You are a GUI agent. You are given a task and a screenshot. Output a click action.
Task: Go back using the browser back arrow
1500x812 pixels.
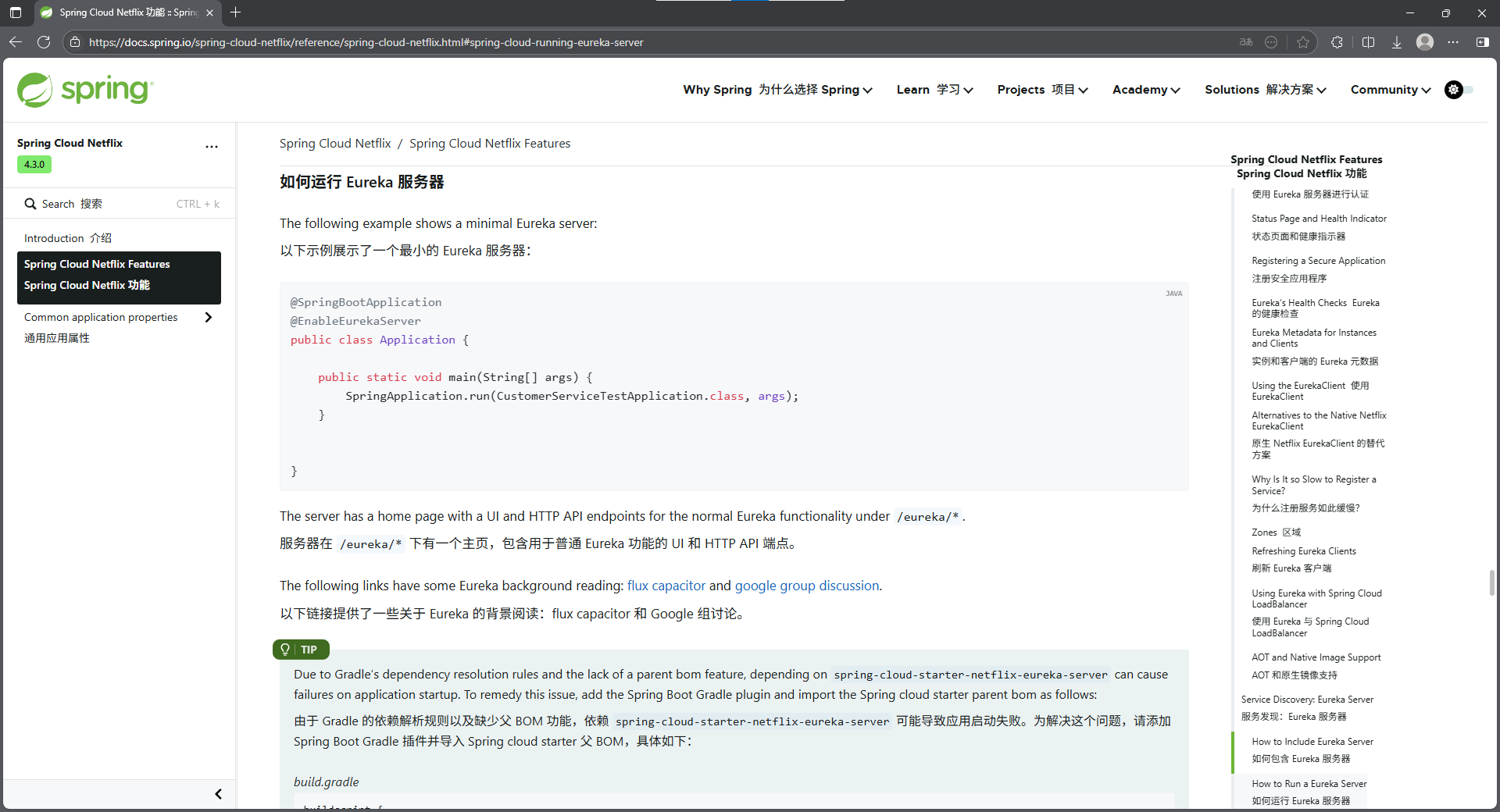16,42
